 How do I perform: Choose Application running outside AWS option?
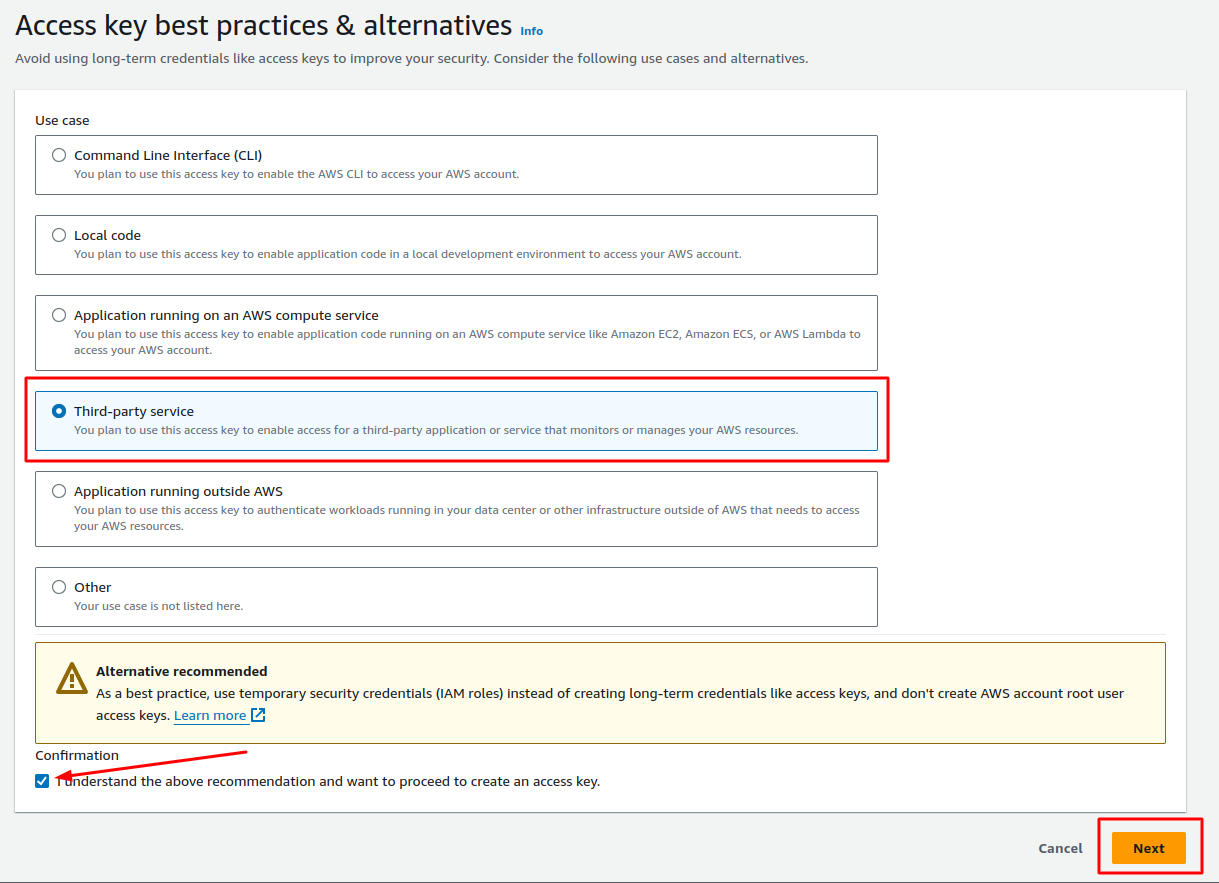[59, 491]
